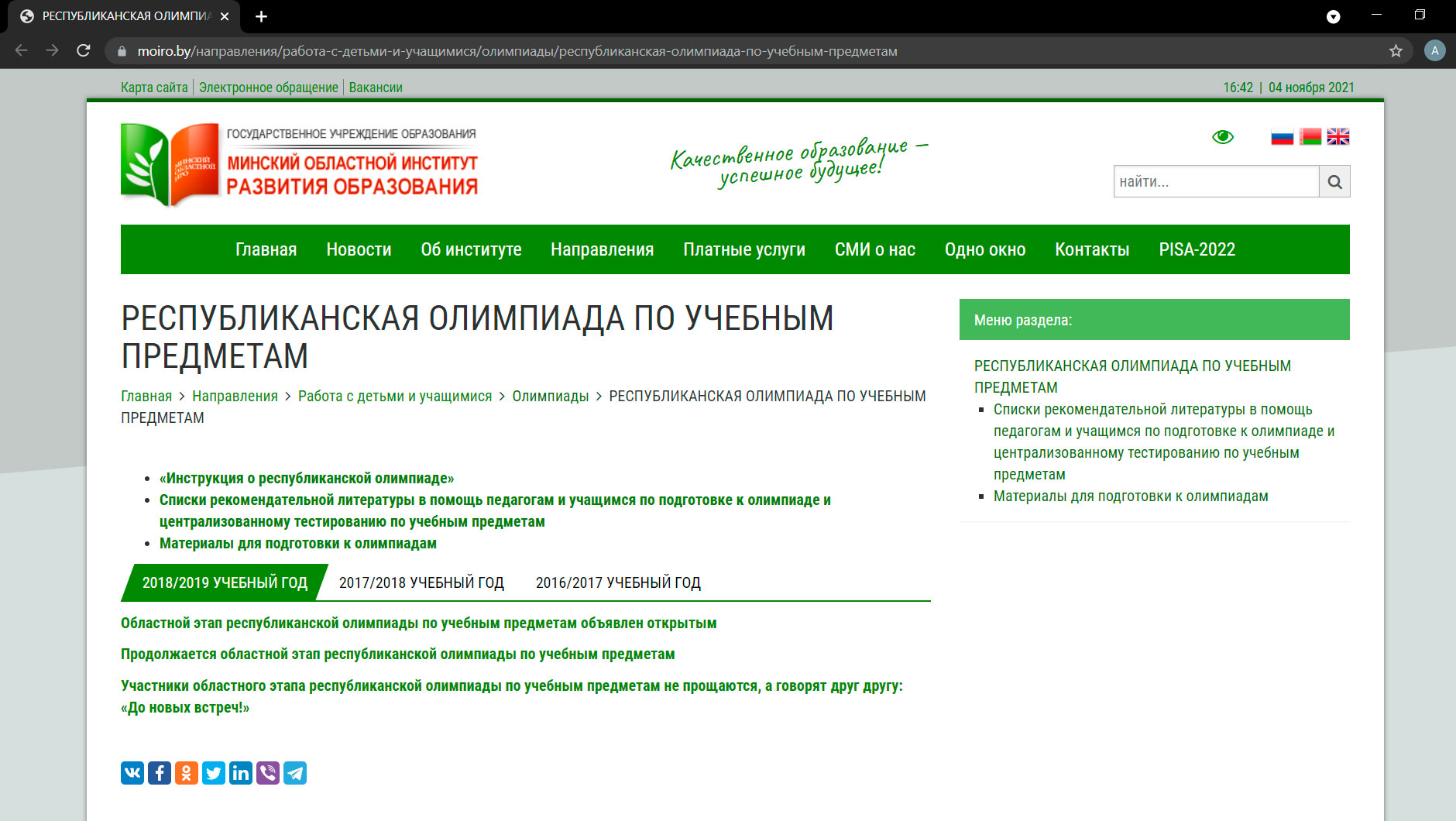Viewport: 1456px width, 821px height.
Task: Open 'Вакансии' link
Action: [376, 88]
